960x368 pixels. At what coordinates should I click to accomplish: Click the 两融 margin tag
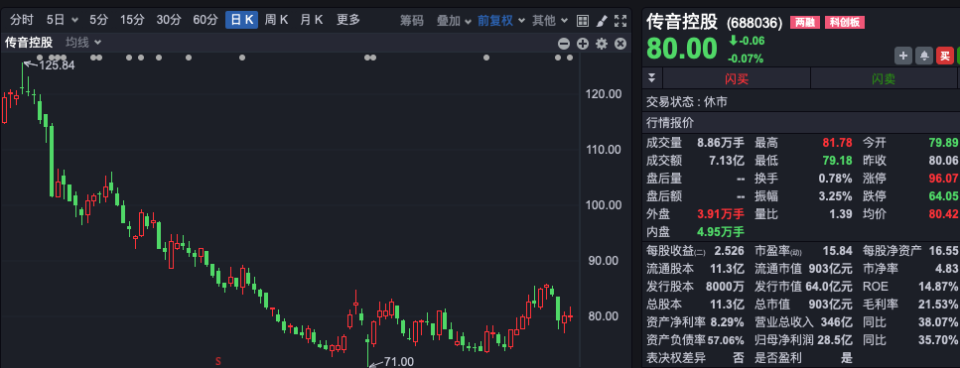pos(804,23)
